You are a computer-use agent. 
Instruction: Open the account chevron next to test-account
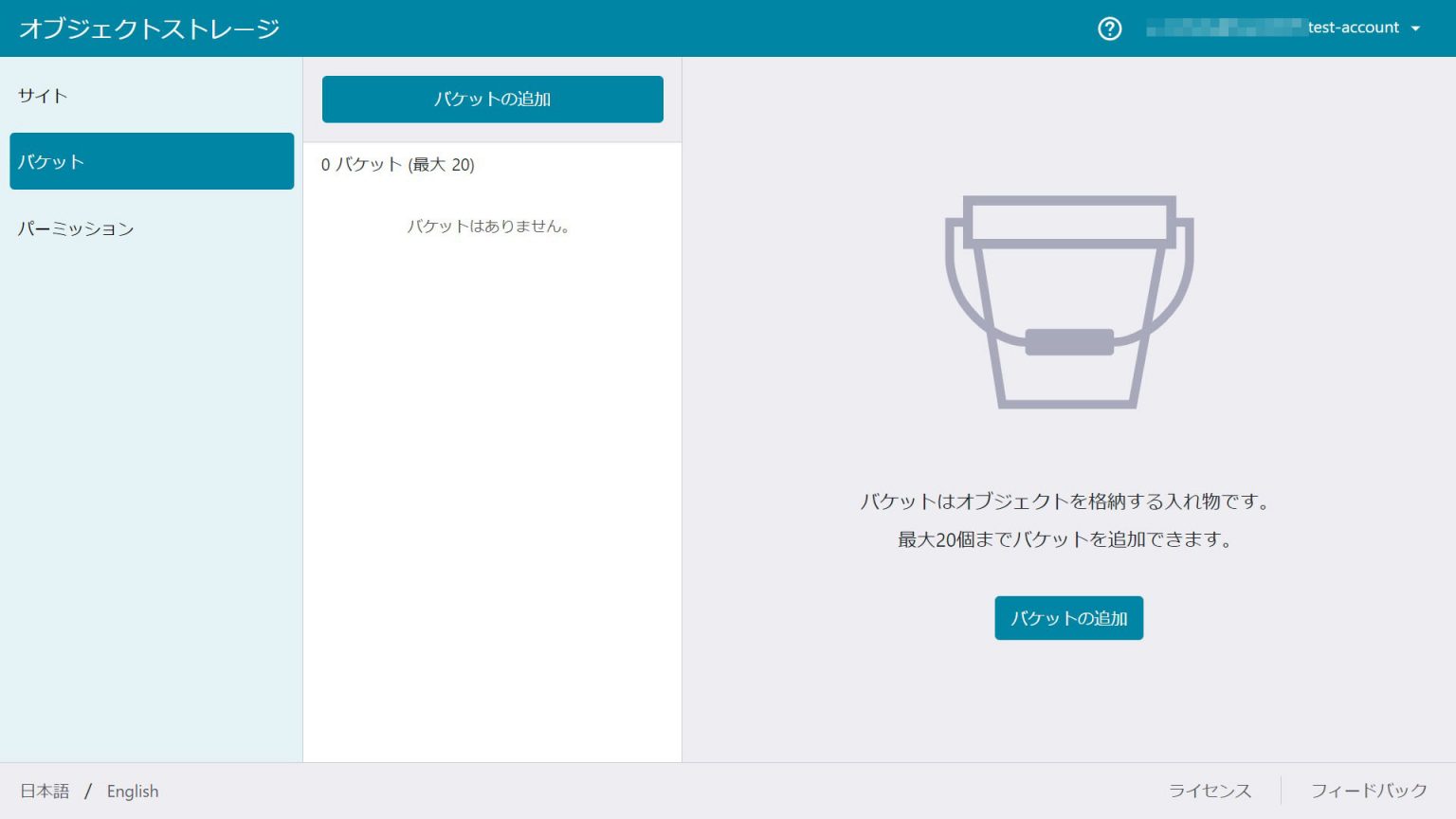pos(1416,28)
